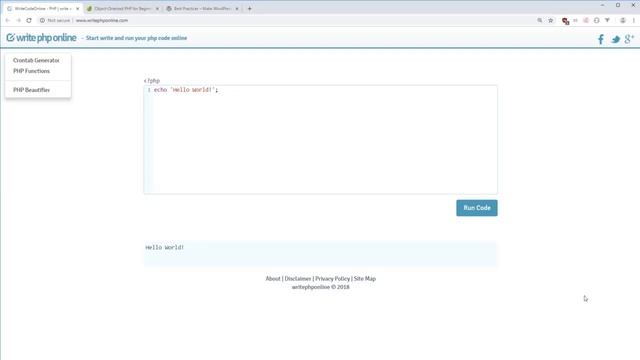Click the pink extension icon in toolbar
The image size is (640, 360).
tap(586, 20)
